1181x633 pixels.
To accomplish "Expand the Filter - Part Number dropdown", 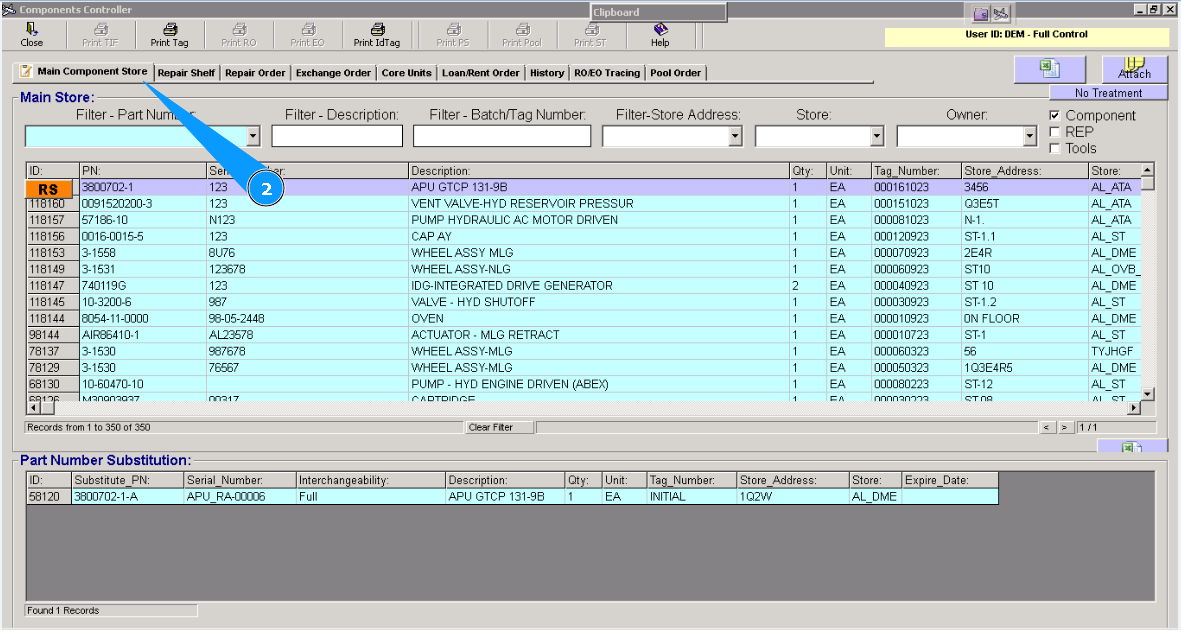I will 253,136.
